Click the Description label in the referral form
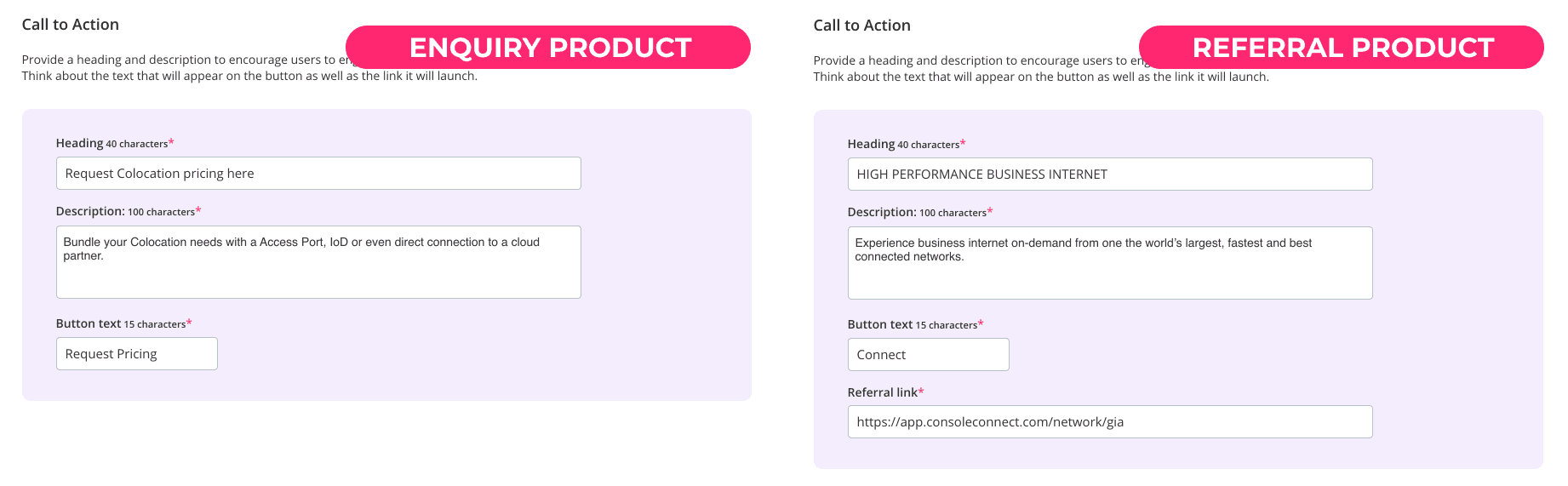The width and height of the screenshot is (1568, 486). pyautogui.click(x=882, y=212)
